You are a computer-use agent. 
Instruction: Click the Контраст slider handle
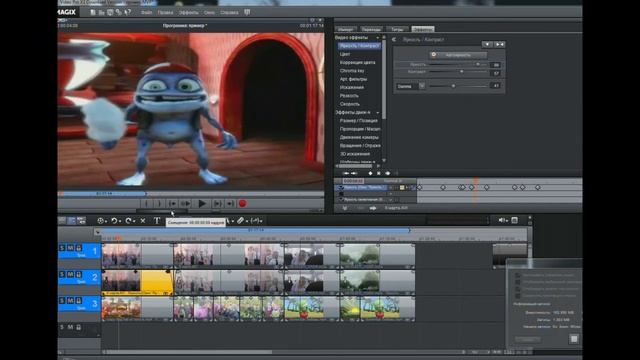pyautogui.click(x=462, y=72)
